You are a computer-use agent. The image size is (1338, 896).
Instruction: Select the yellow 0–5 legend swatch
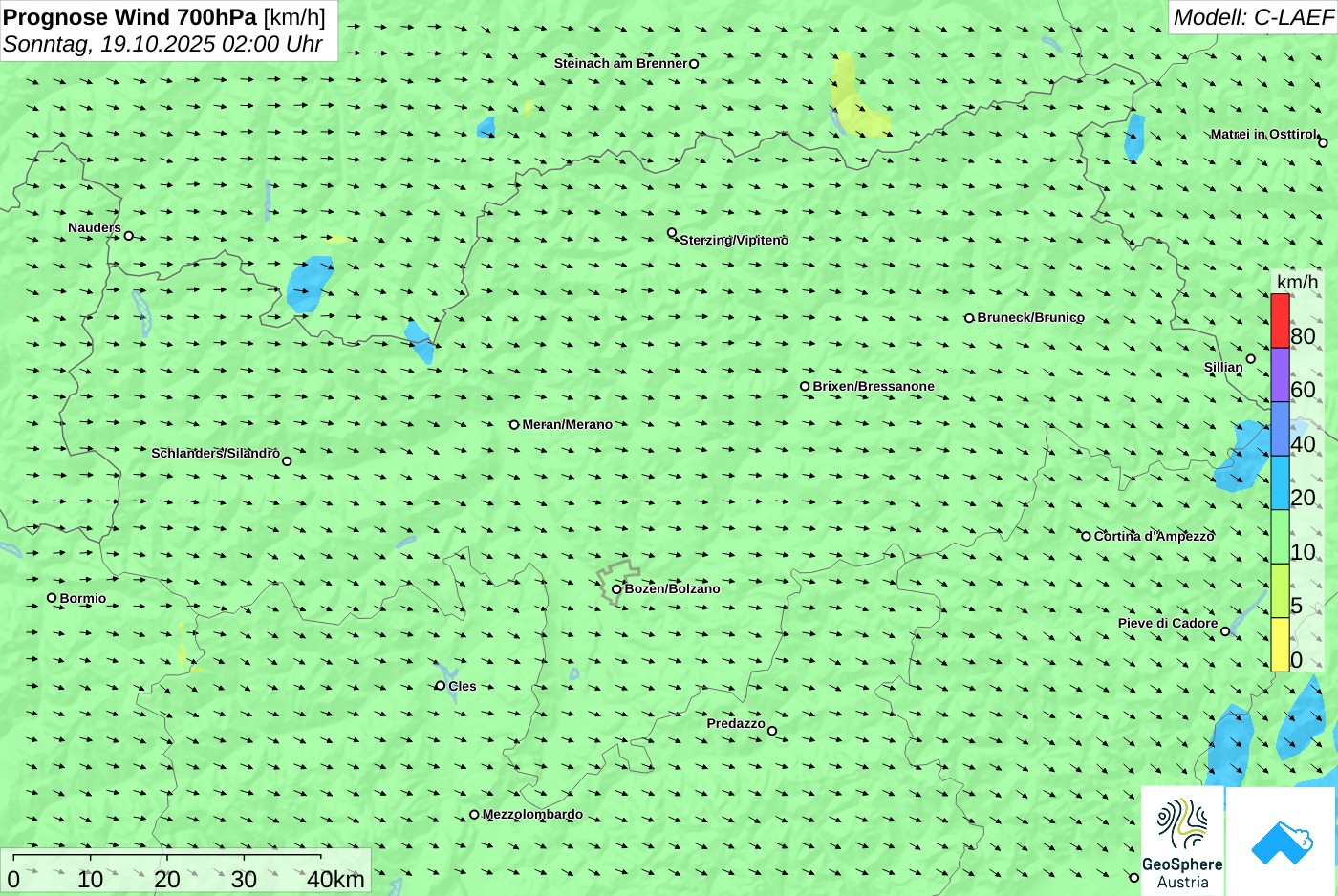(1280, 645)
